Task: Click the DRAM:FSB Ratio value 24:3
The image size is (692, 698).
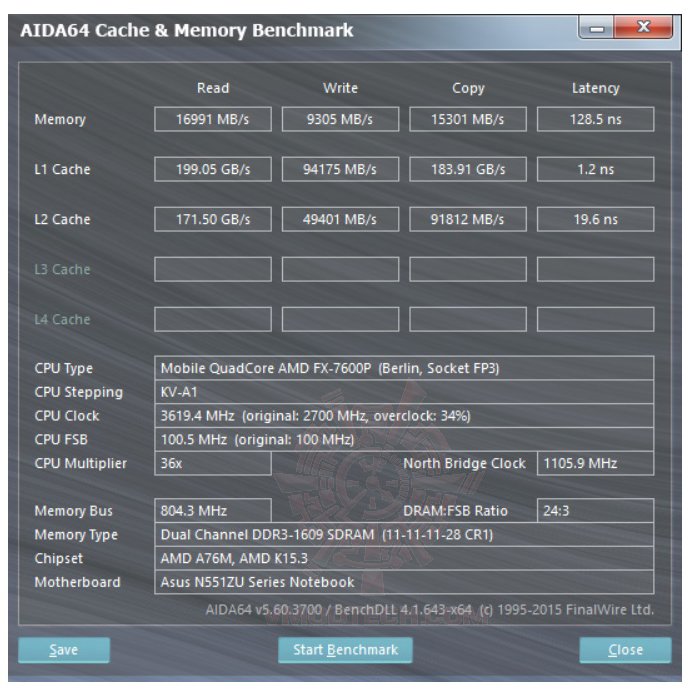Action: click(595, 511)
